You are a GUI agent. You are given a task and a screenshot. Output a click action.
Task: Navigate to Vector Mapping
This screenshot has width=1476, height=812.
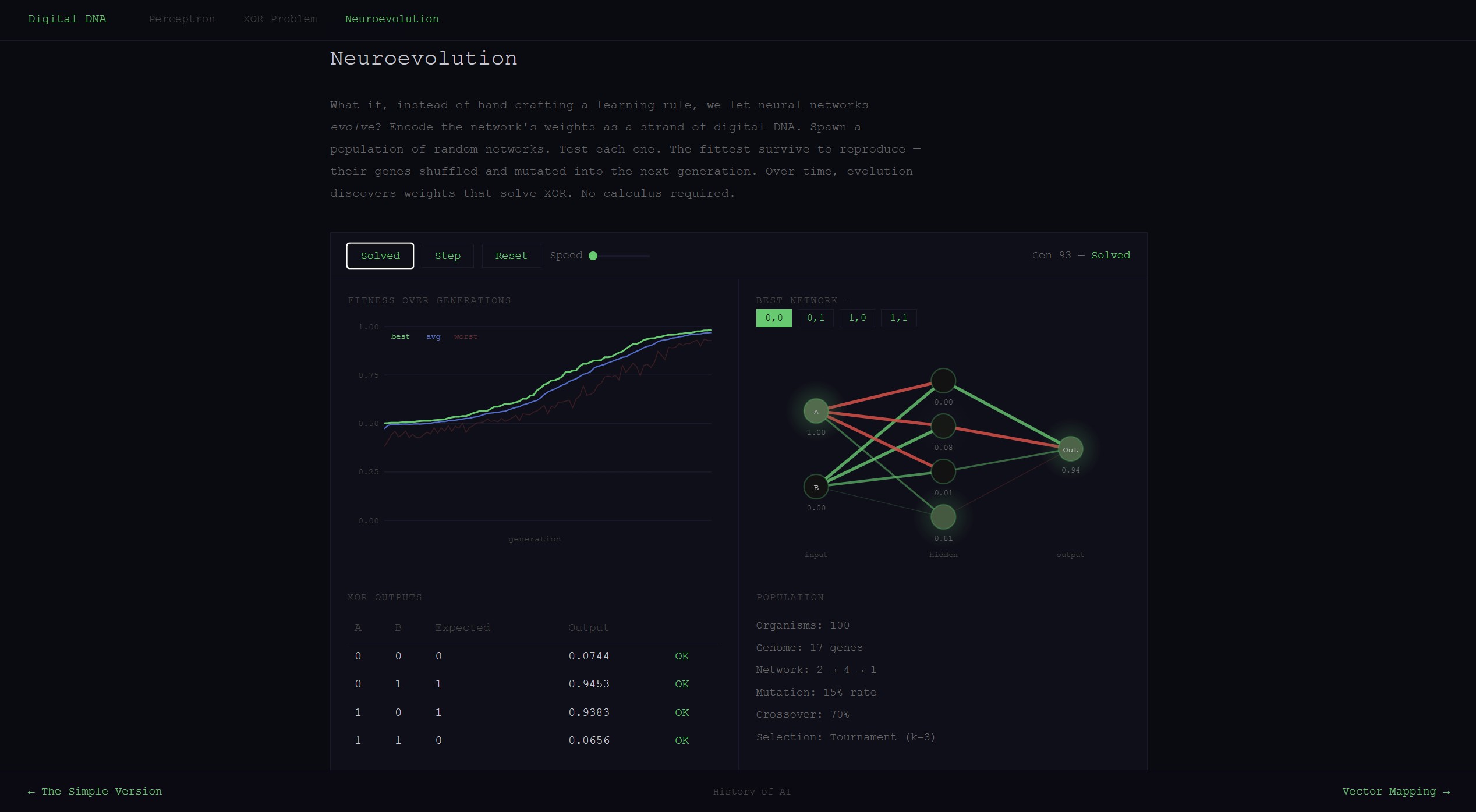(1397, 791)
